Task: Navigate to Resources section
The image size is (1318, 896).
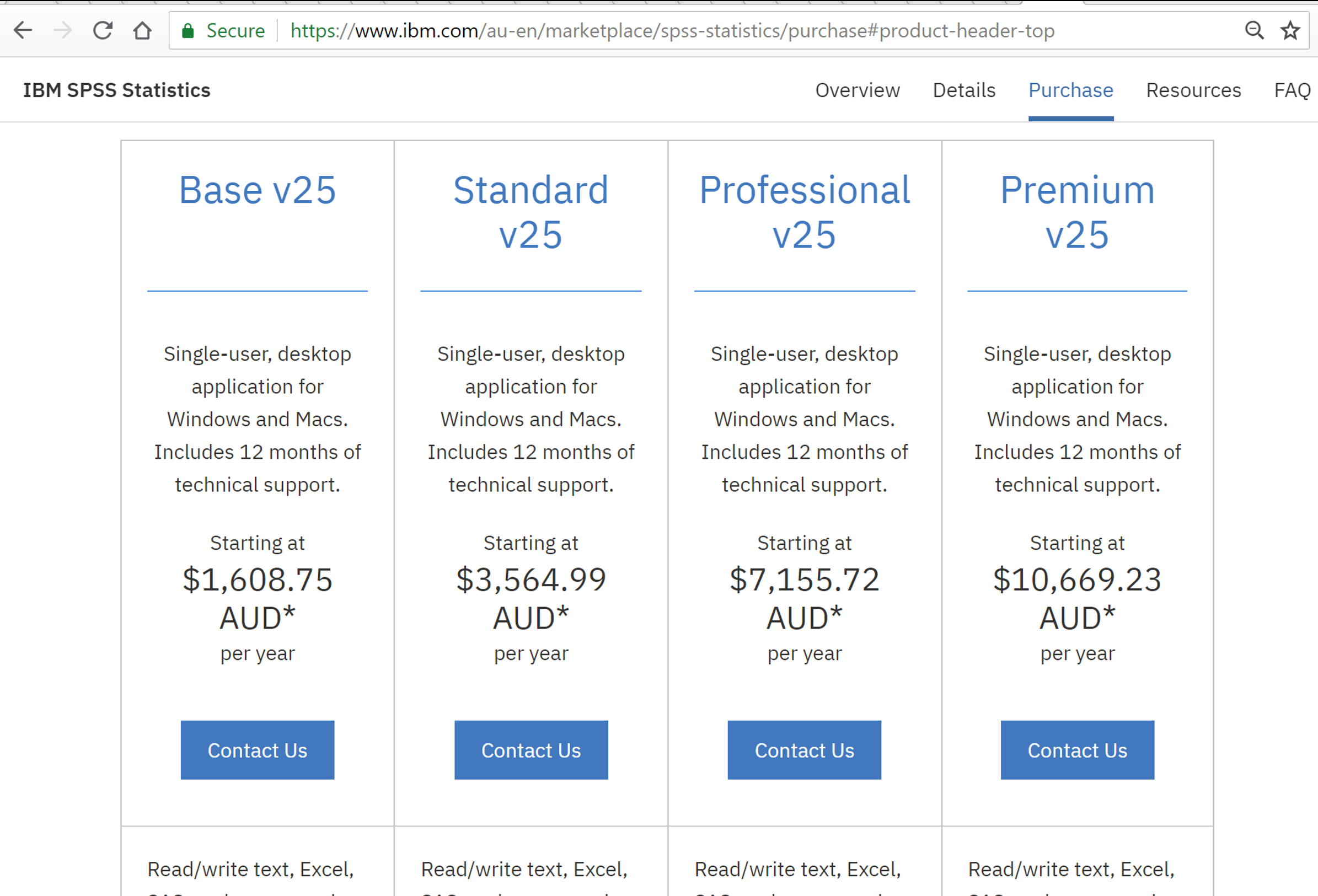Action: [1192, 91]
